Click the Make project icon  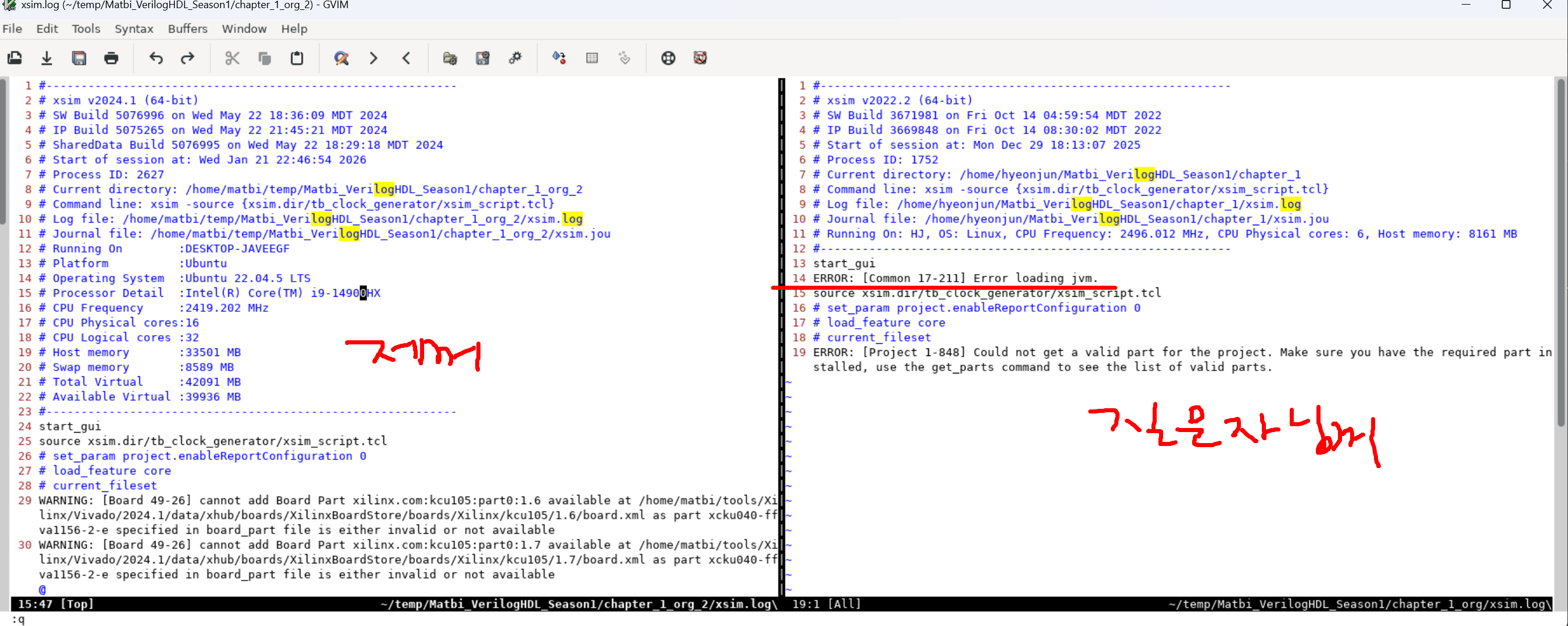(x=559, y=58)
